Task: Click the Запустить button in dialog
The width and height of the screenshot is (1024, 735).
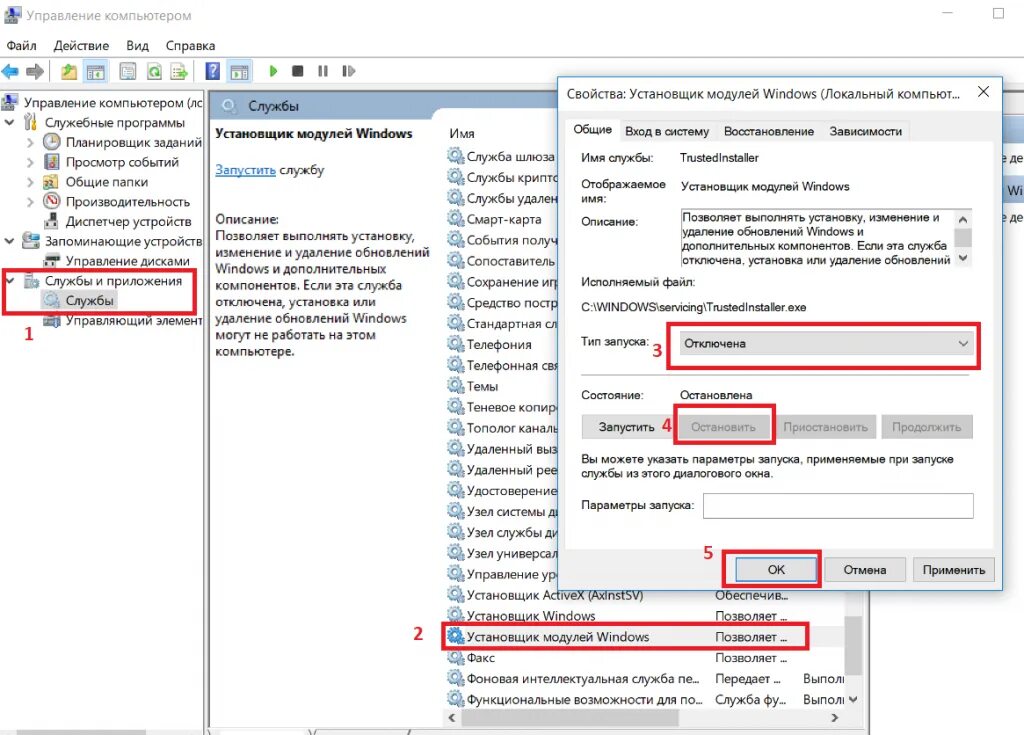Action: point(626,427)
